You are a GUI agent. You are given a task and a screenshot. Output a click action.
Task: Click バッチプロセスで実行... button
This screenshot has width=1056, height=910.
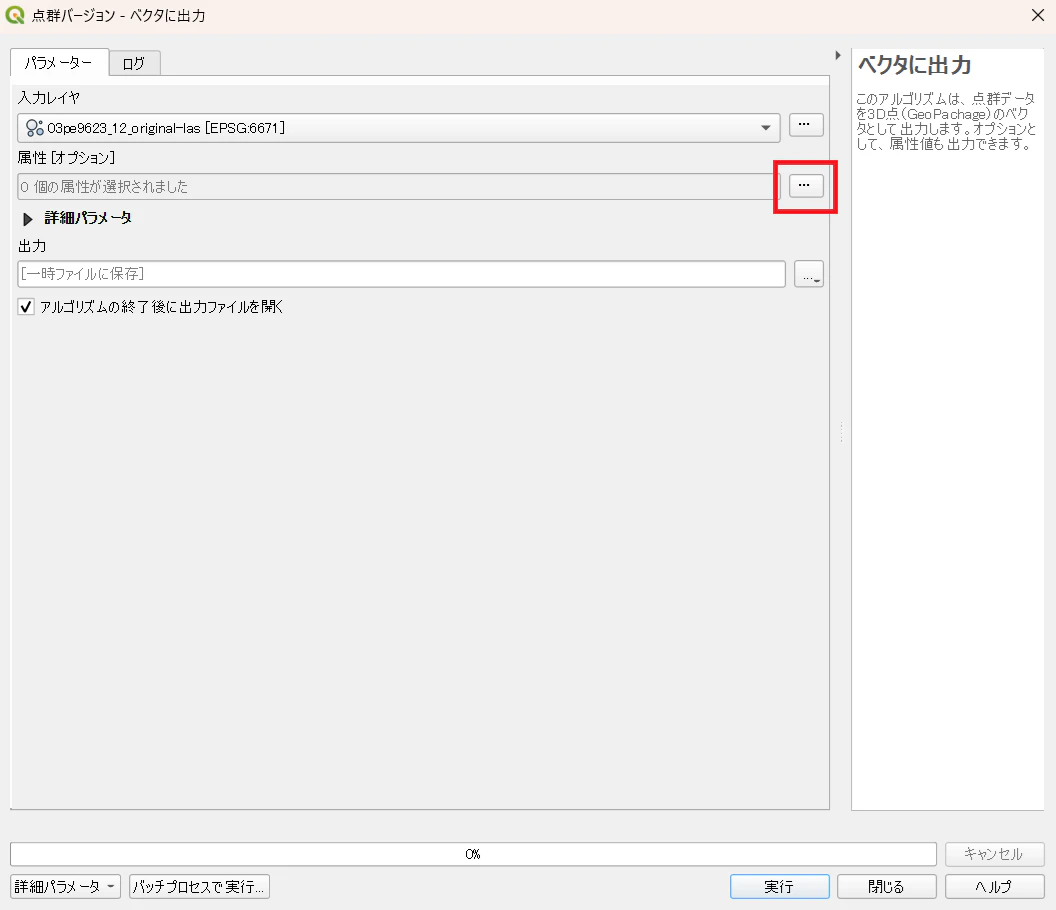tap(199, 886)
